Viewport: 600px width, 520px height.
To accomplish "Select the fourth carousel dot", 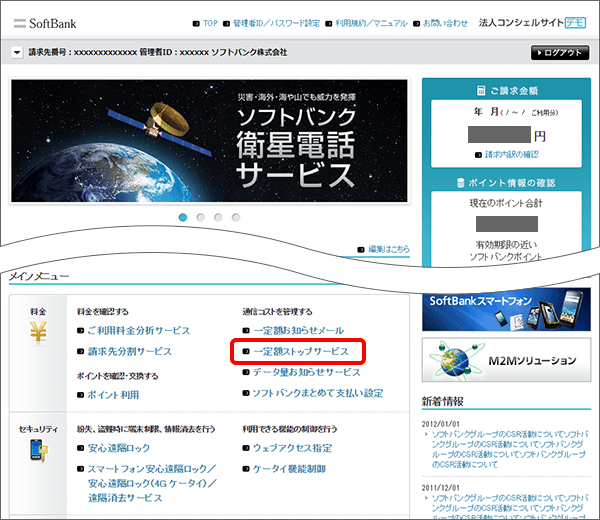I will click(x=236, y=217).
